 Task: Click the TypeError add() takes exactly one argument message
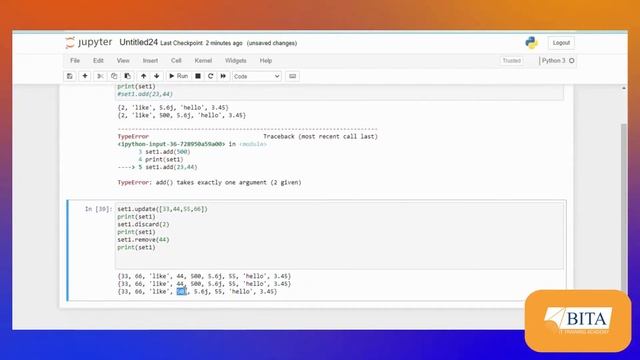[x=209, y=182]
